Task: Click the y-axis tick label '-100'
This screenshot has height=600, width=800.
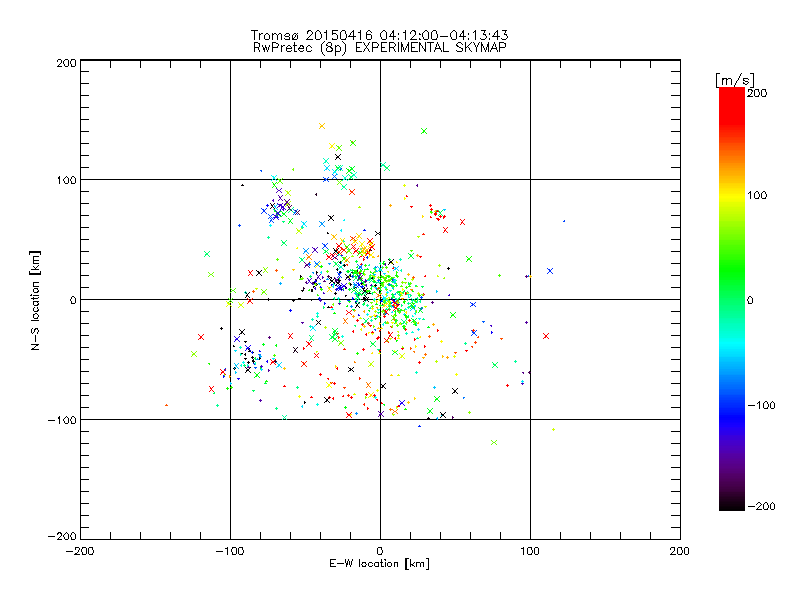Action: (62, 420)
